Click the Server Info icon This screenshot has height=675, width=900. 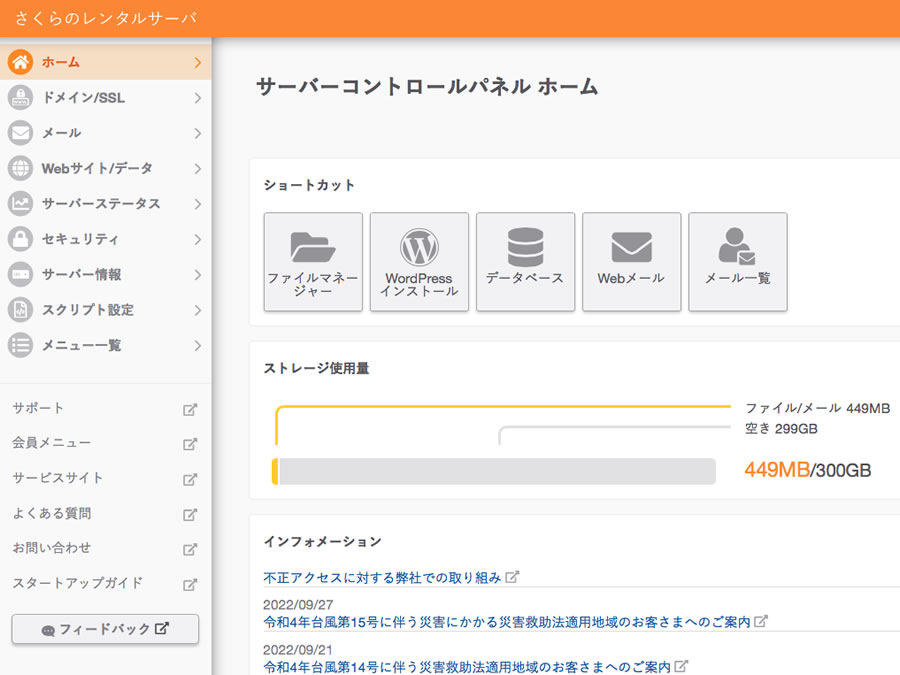pos(21,274)
